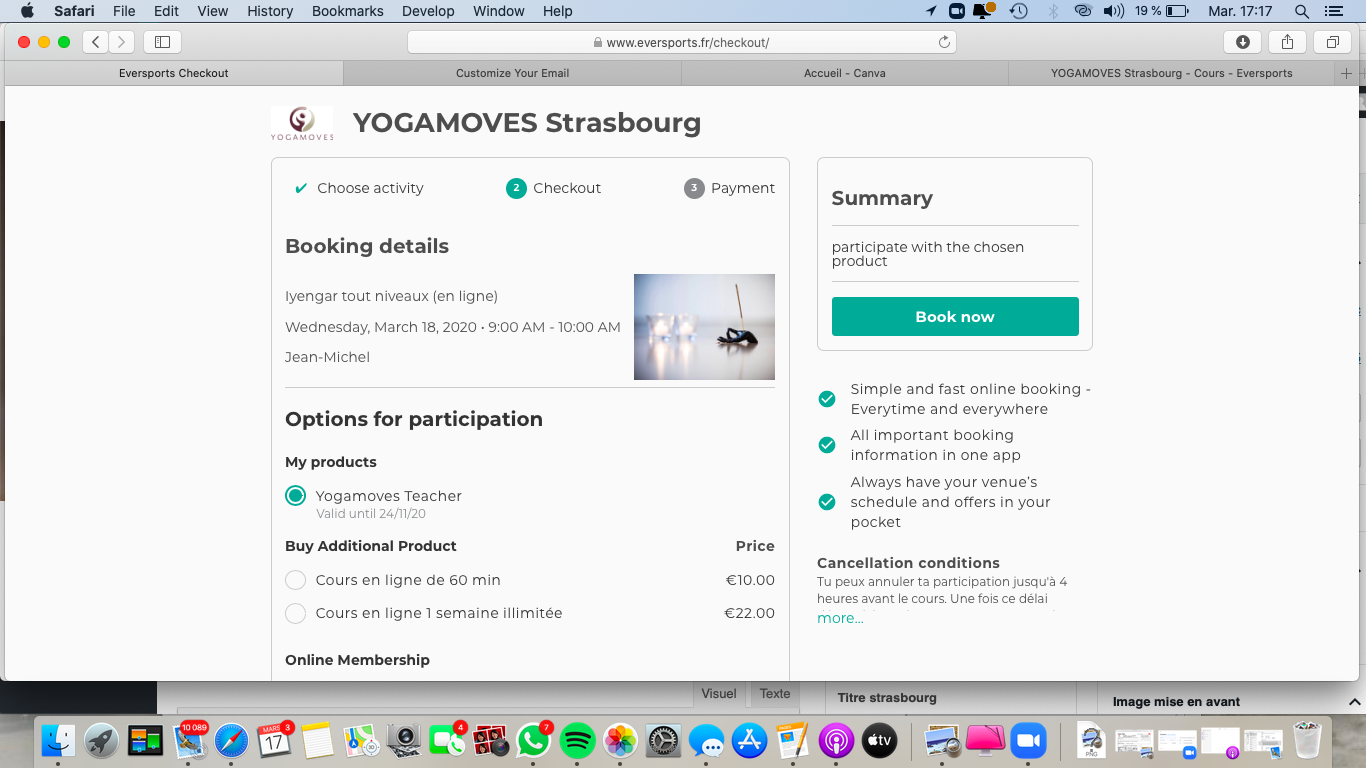
Task: Open Zoom app from the dock
Action: 1027,741
